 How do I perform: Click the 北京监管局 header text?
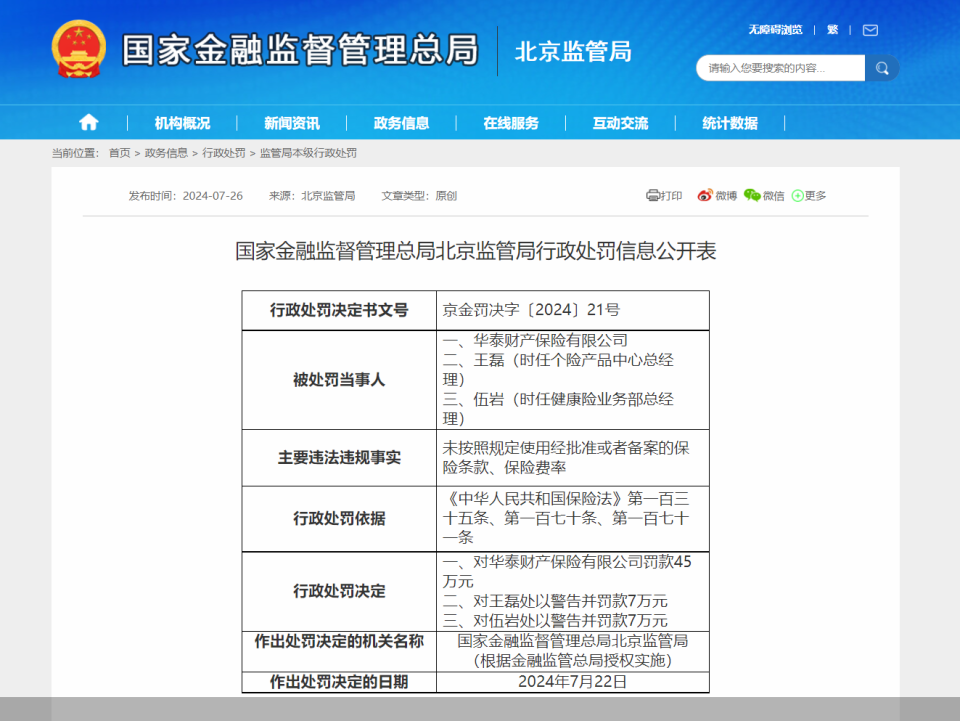pyautogui.click(x=573, y=51)
